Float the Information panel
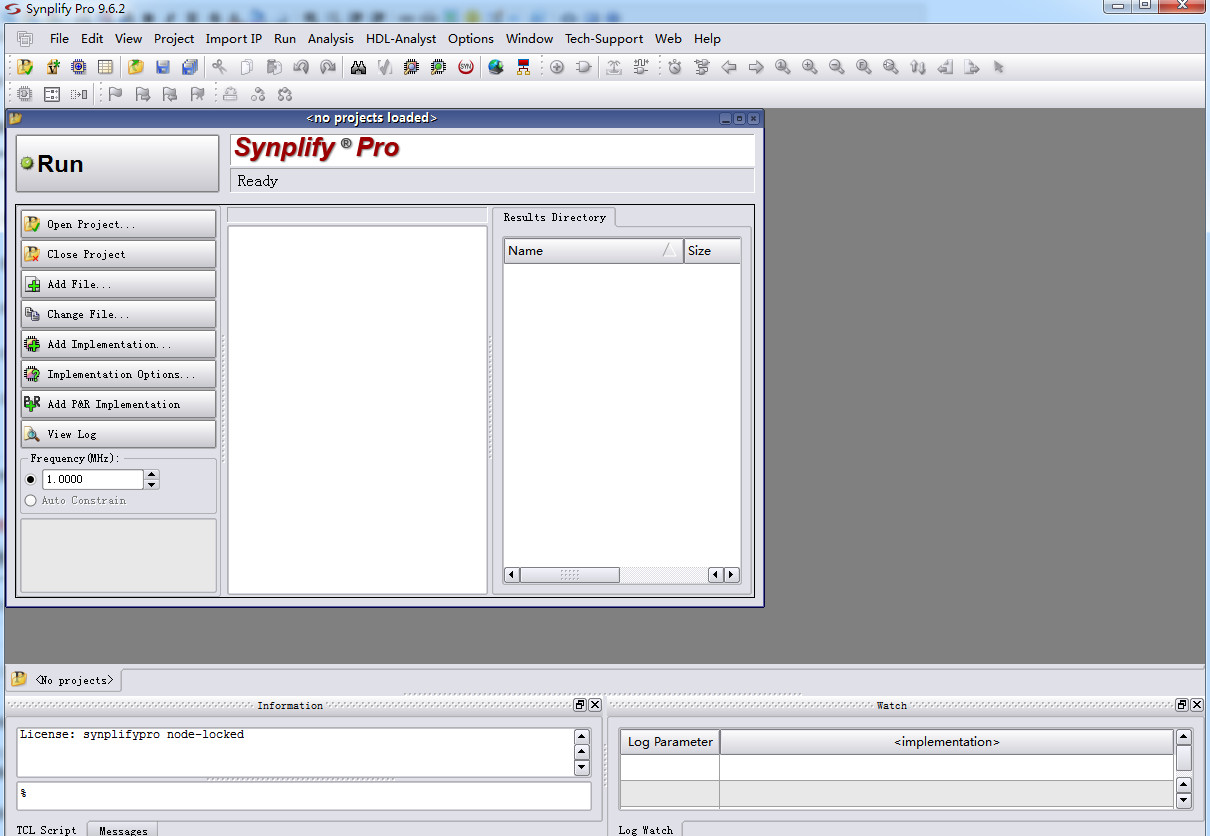Screen dimensions: 1210x836 point(580,705)
